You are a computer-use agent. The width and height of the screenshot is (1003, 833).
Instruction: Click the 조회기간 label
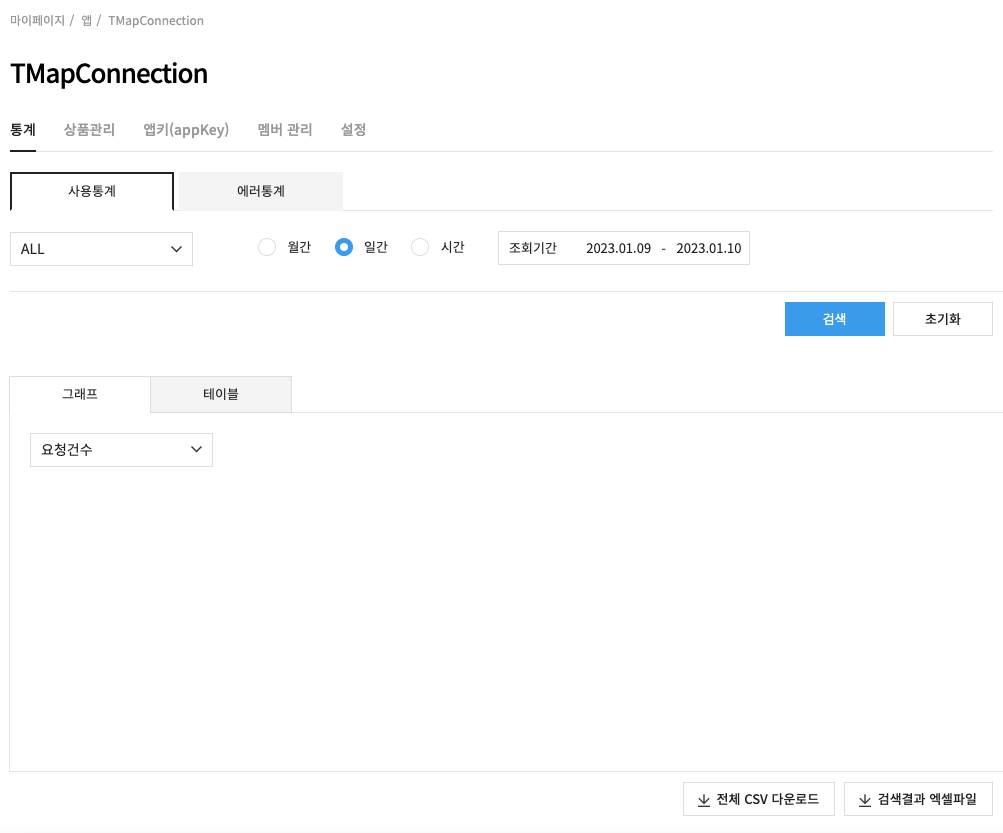(x=533, y=248)
